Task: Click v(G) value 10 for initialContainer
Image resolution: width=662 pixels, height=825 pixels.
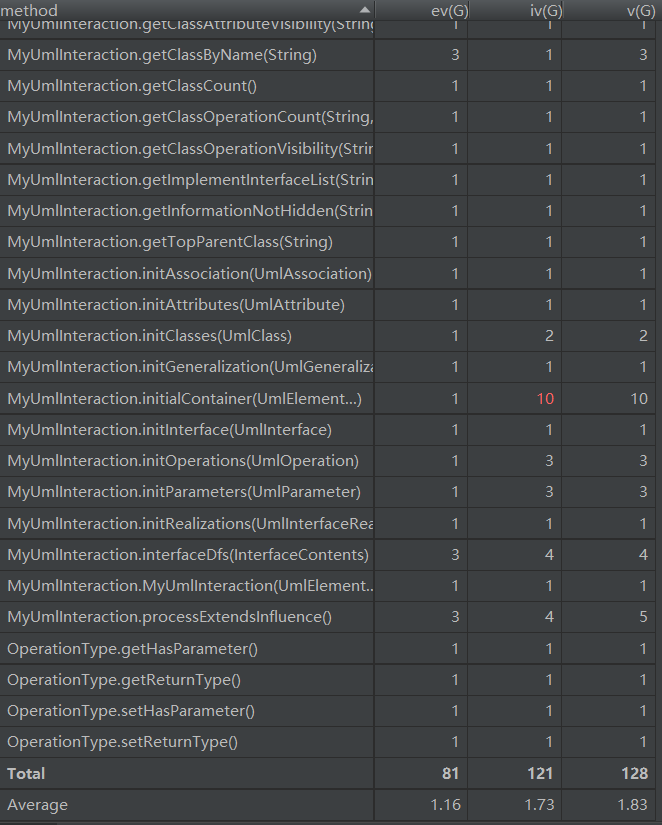Action: coord(639,398)
